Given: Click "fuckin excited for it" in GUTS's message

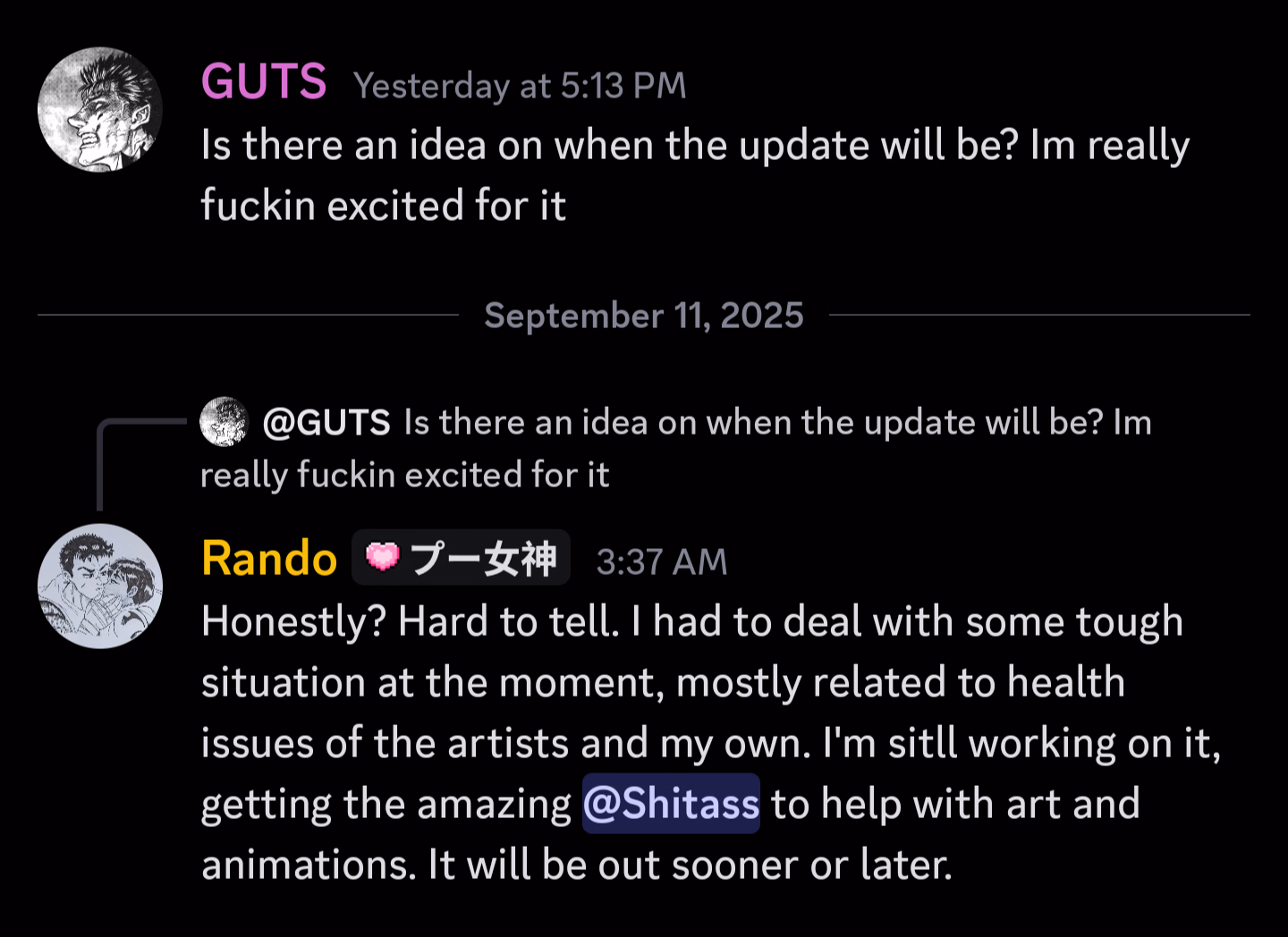Looking at the screenshot, I should pyautogui.click(x=384, y=206).
